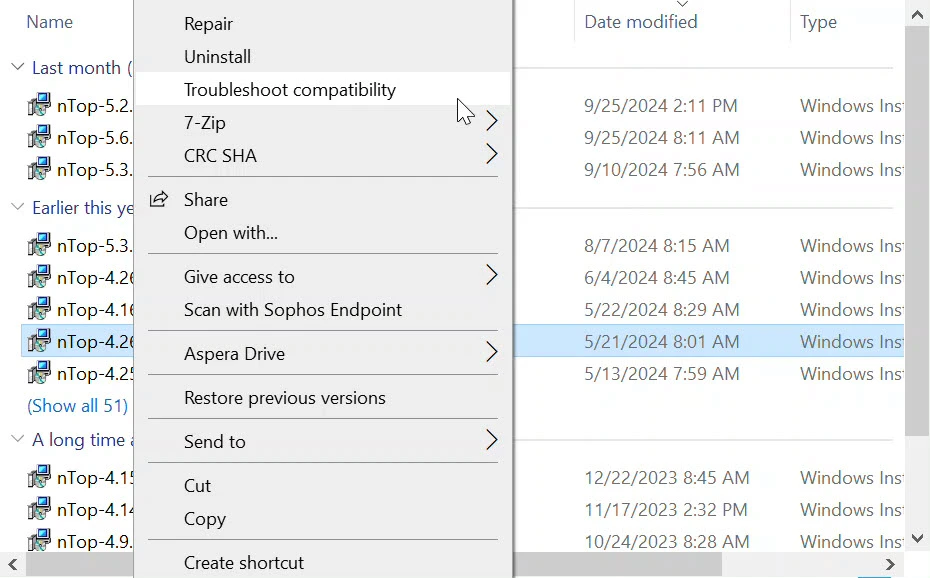Open the Show all 51 link
Image resolution: width=930 pixels, height=578 pixels.
(x=77, y=405)
